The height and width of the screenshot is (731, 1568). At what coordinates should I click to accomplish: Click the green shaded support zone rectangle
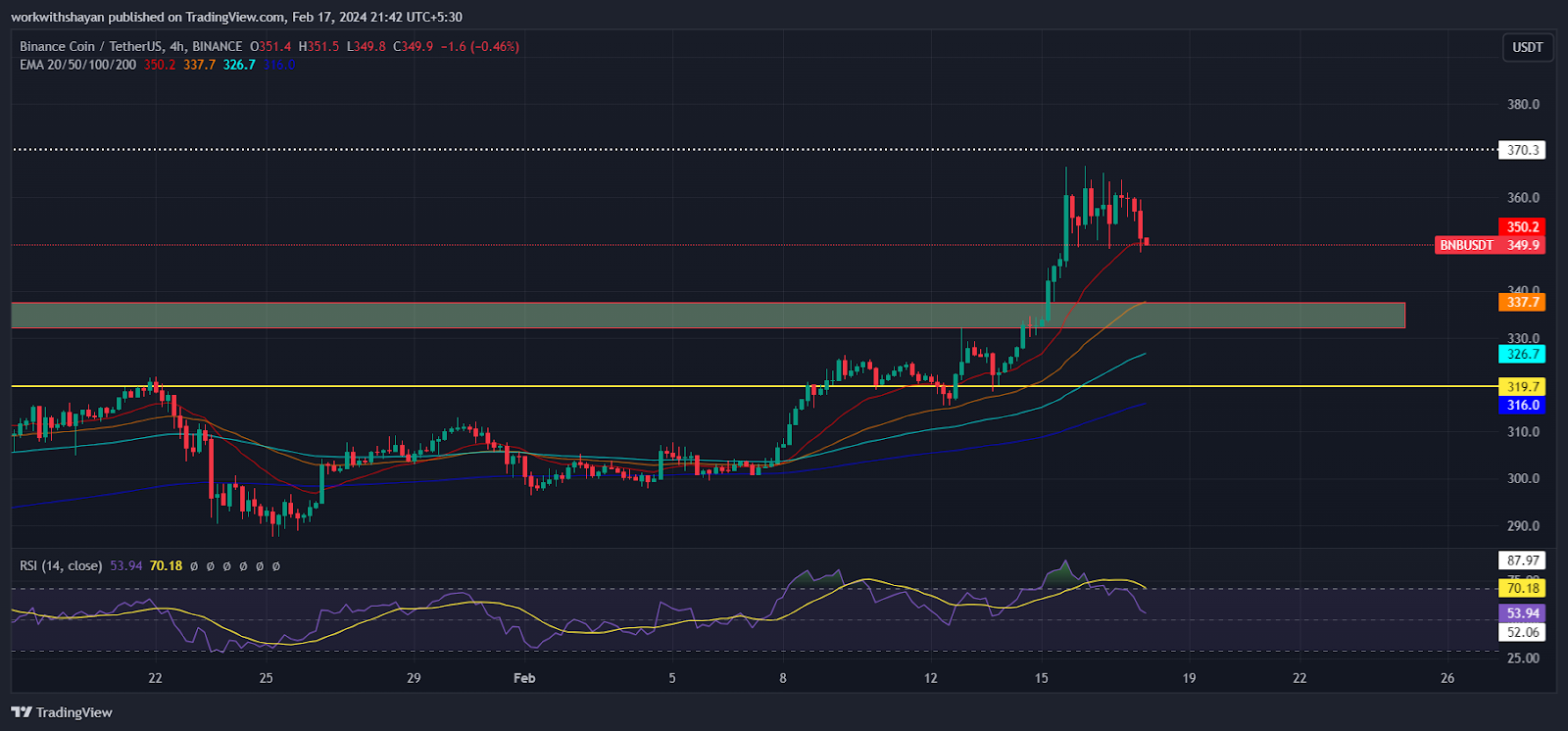pyautogui.click(x=708, y=315)
